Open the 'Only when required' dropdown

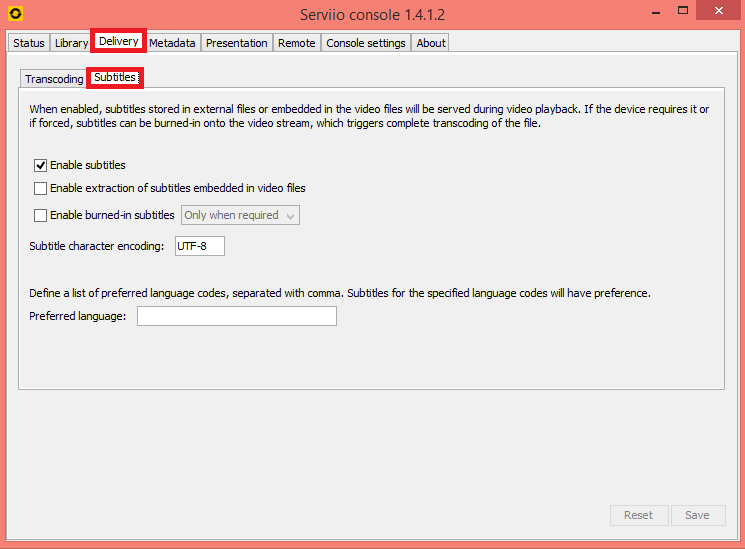240,215
